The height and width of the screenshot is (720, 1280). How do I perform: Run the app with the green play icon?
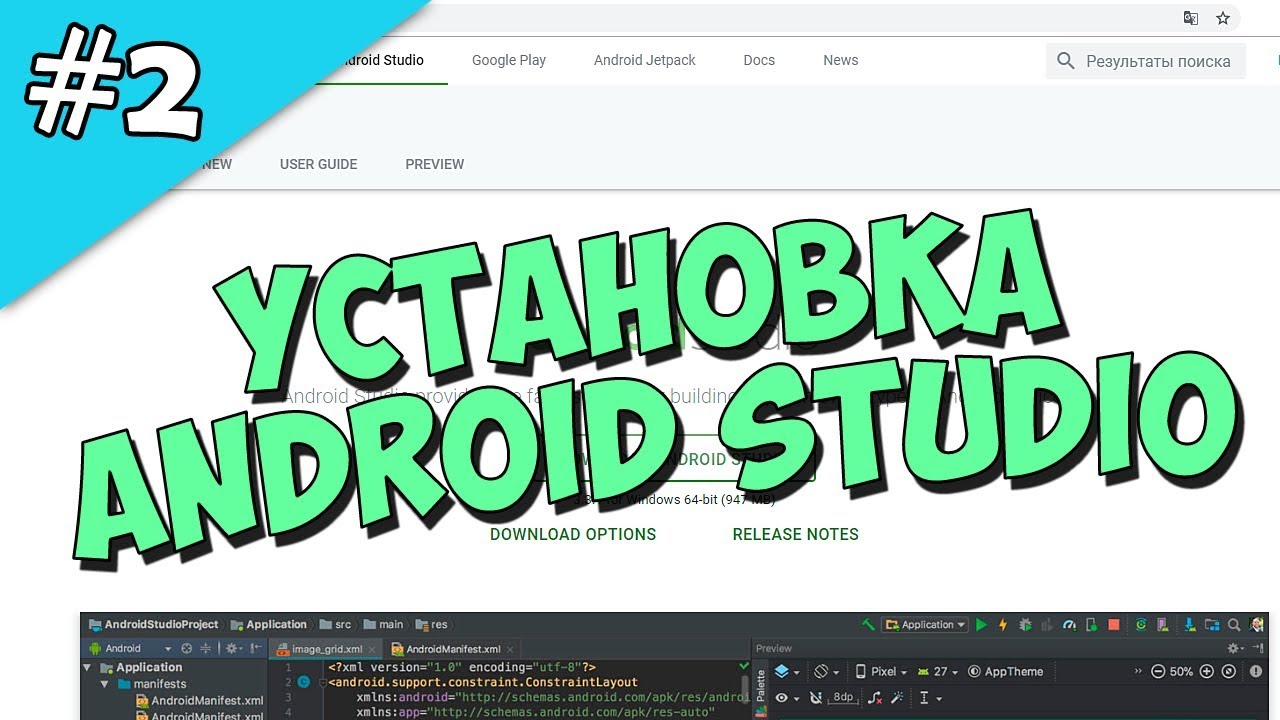click(x=981, y=625)
